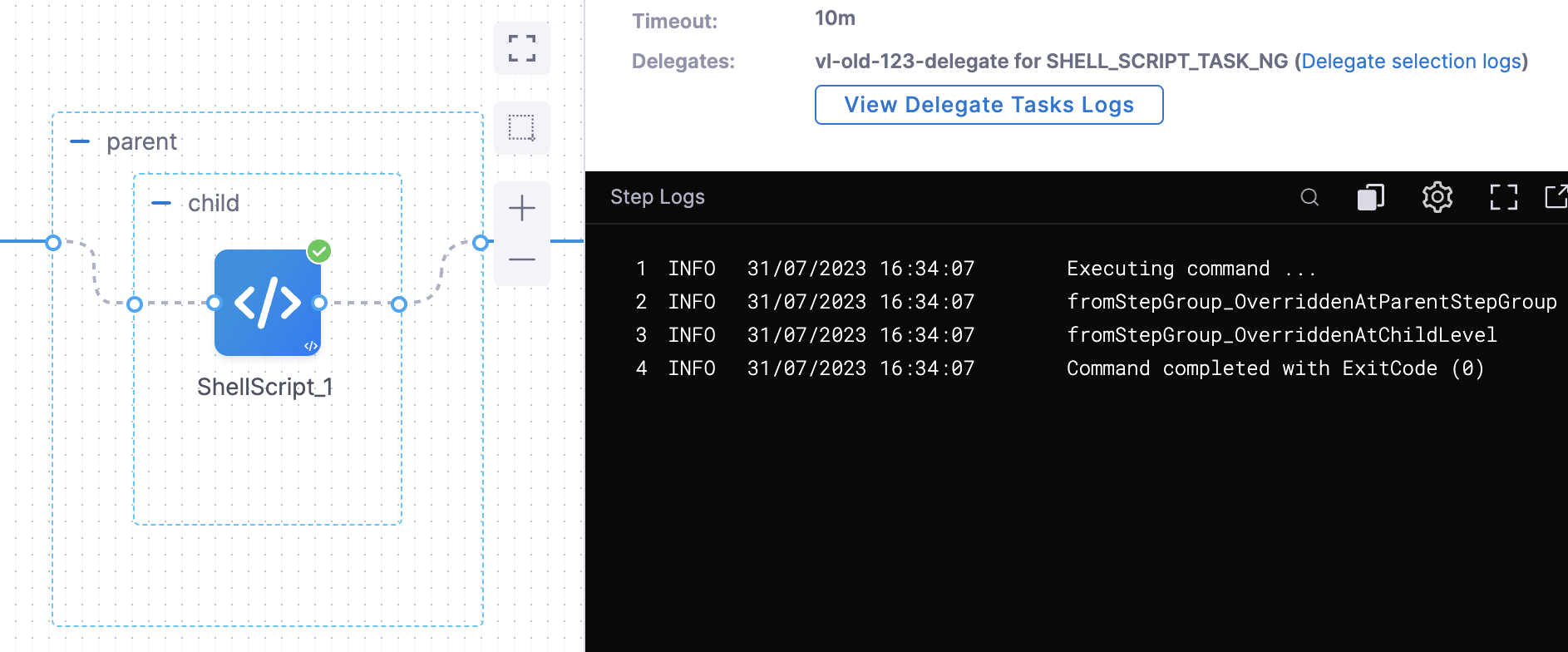Expand Step Logs to full screen

(x=1503, y=197)
